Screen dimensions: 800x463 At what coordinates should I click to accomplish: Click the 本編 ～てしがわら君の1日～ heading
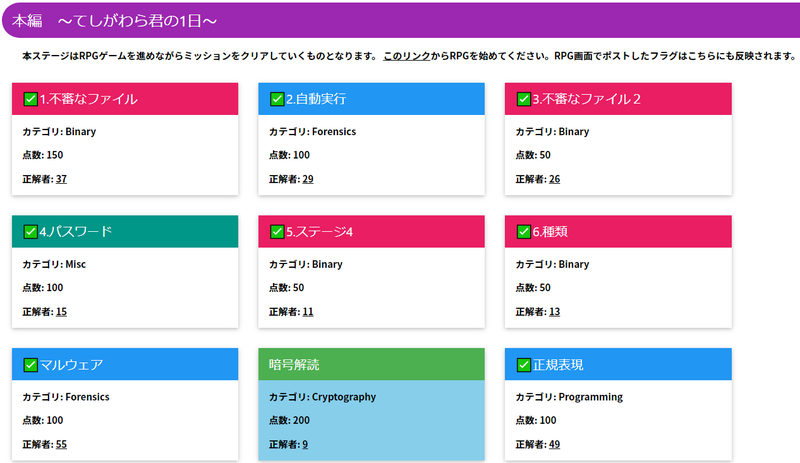(x=114, y=21)
